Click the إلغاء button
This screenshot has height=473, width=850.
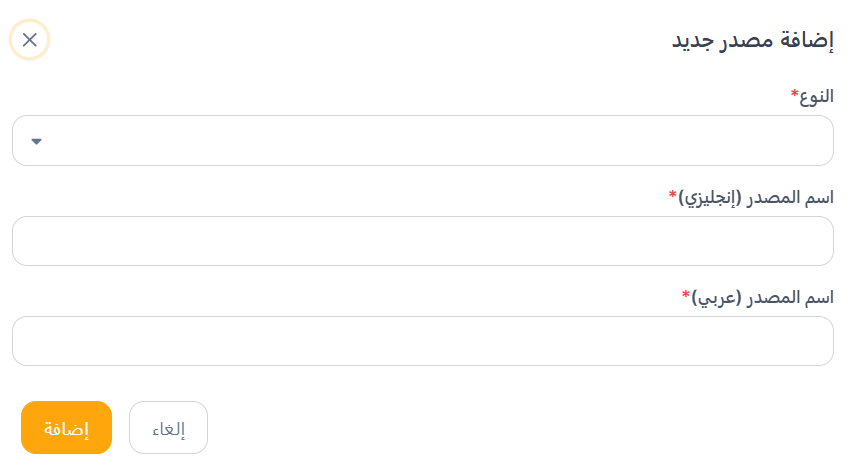pos(168,428)
